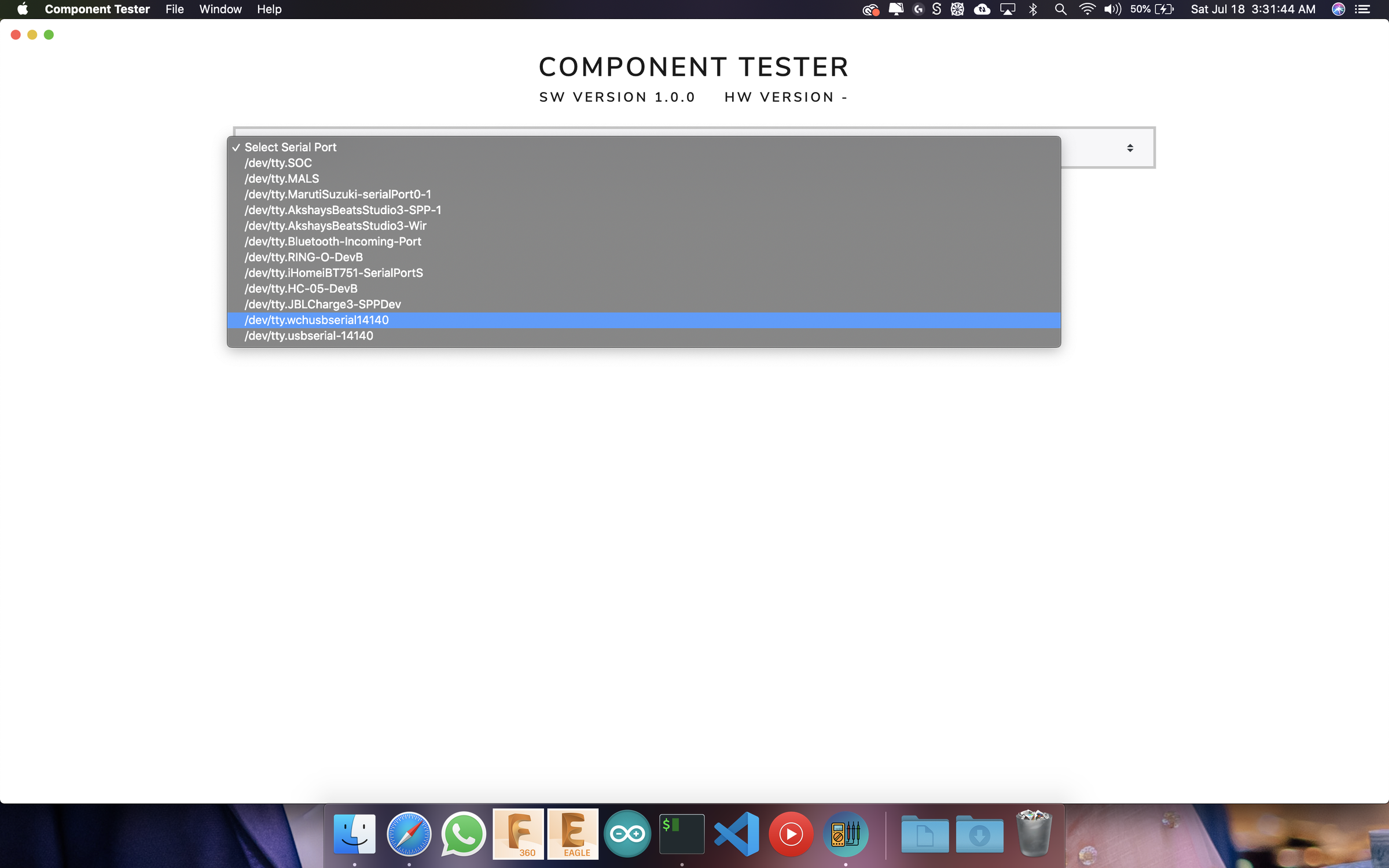Toggle Wi-Fi from the menu bar
This screenshot has width=1389, height=868.
tap(1087, 9)
